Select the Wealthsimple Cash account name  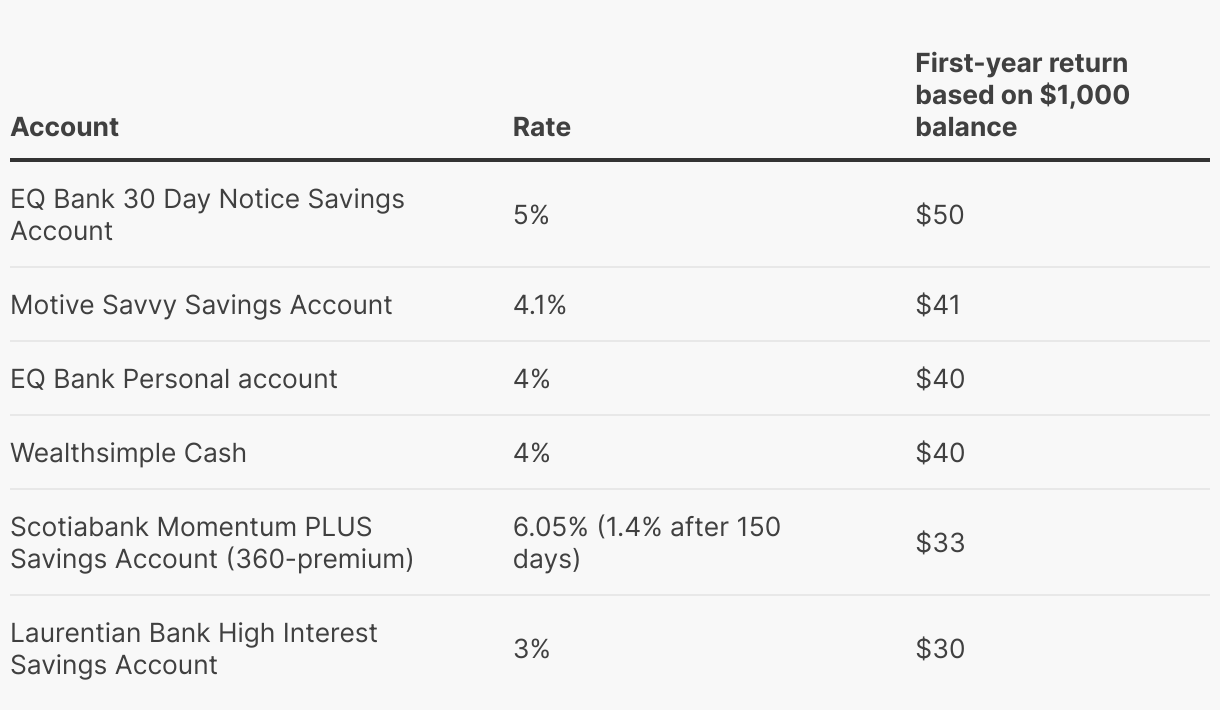tap(128, 453)
